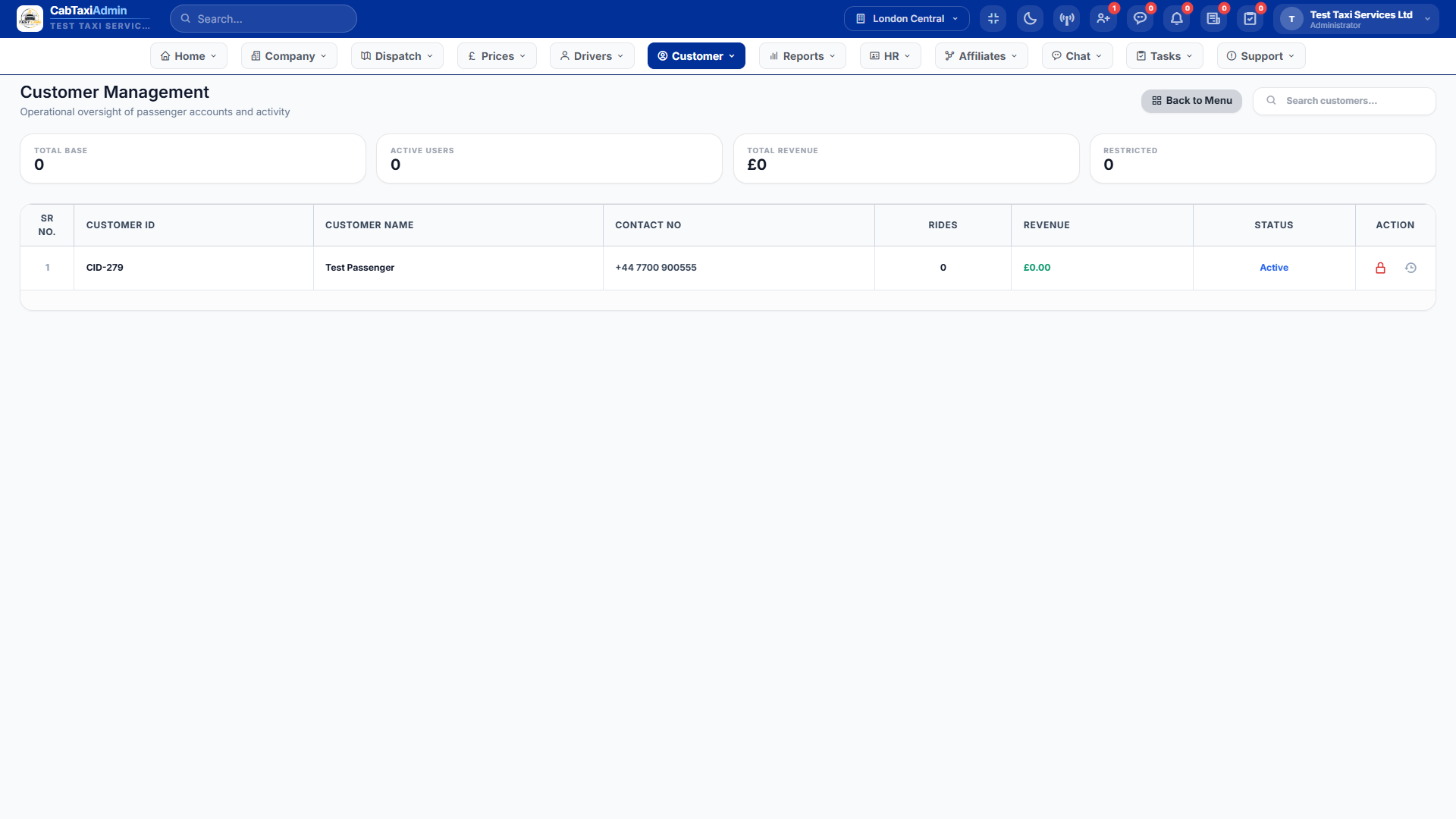Click the Back to Menu button
1456x819 pixels.
(x=1191, y=101)
